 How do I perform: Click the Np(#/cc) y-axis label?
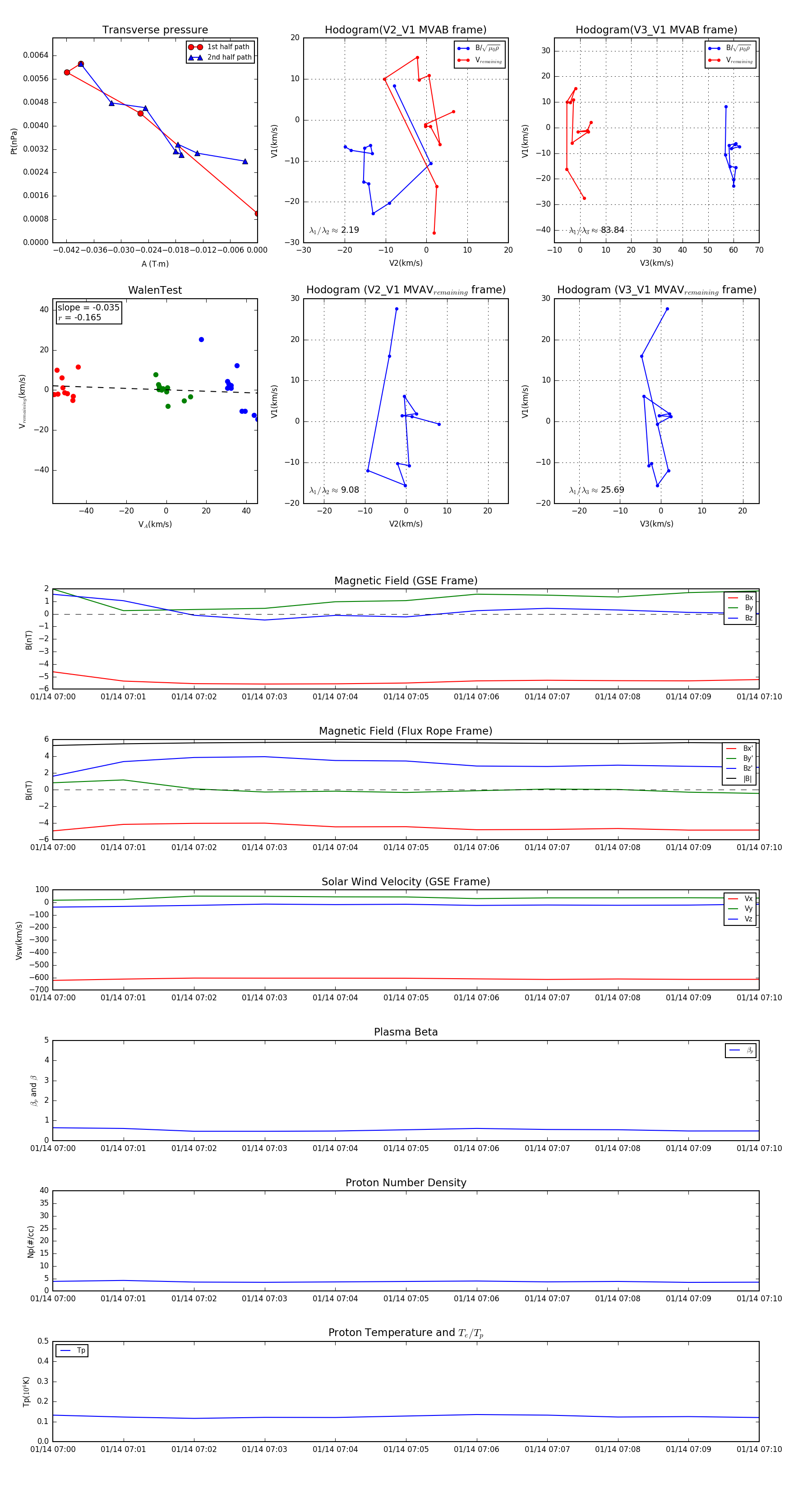(31, 1241)
